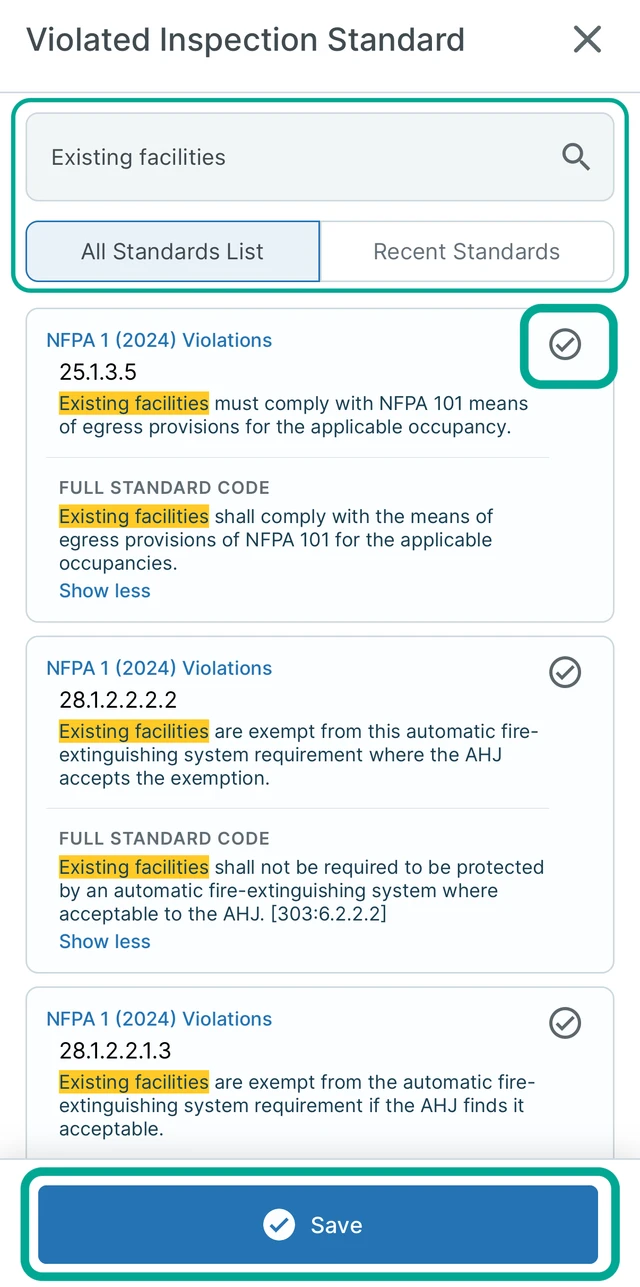
Task: Click the search magnifier icon
Action: pyautogui.click(x=576, y=157)
